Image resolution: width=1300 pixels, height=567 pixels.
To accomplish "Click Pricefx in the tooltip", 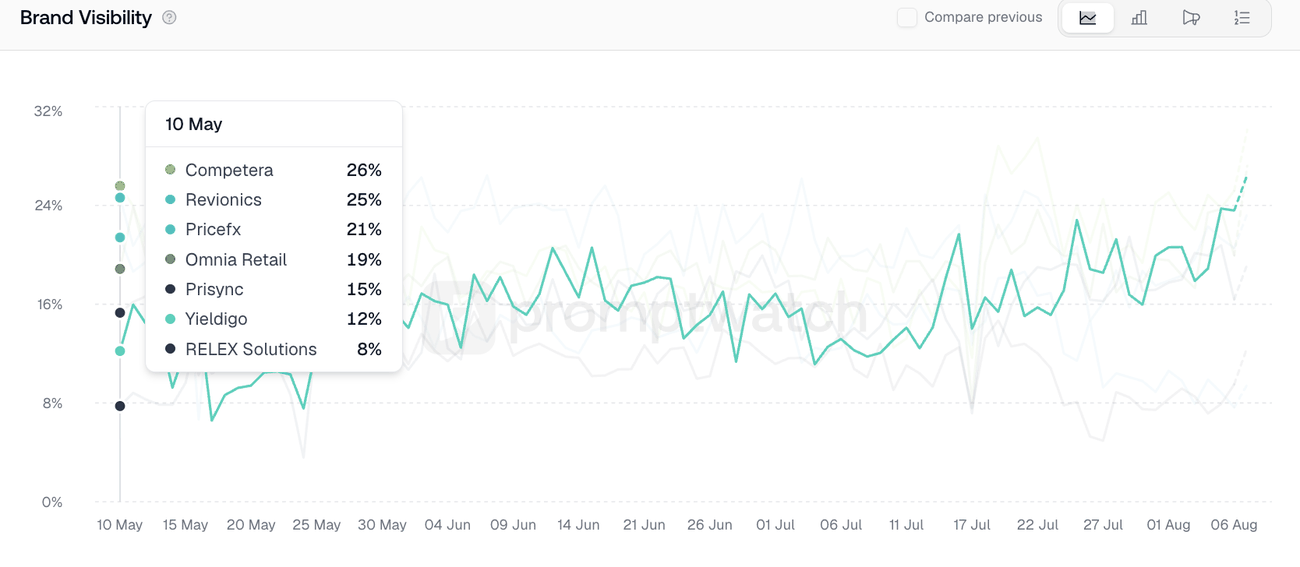I will (x=213, y=229).
